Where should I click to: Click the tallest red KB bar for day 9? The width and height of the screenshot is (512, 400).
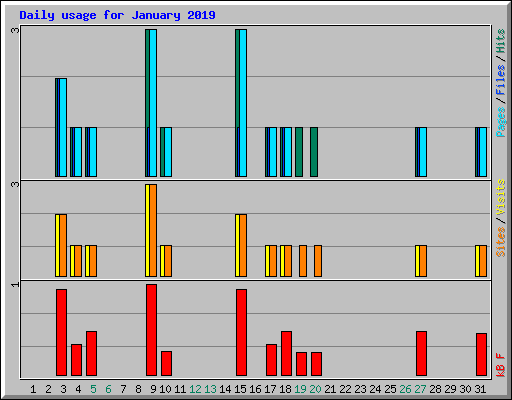[151, 330]
